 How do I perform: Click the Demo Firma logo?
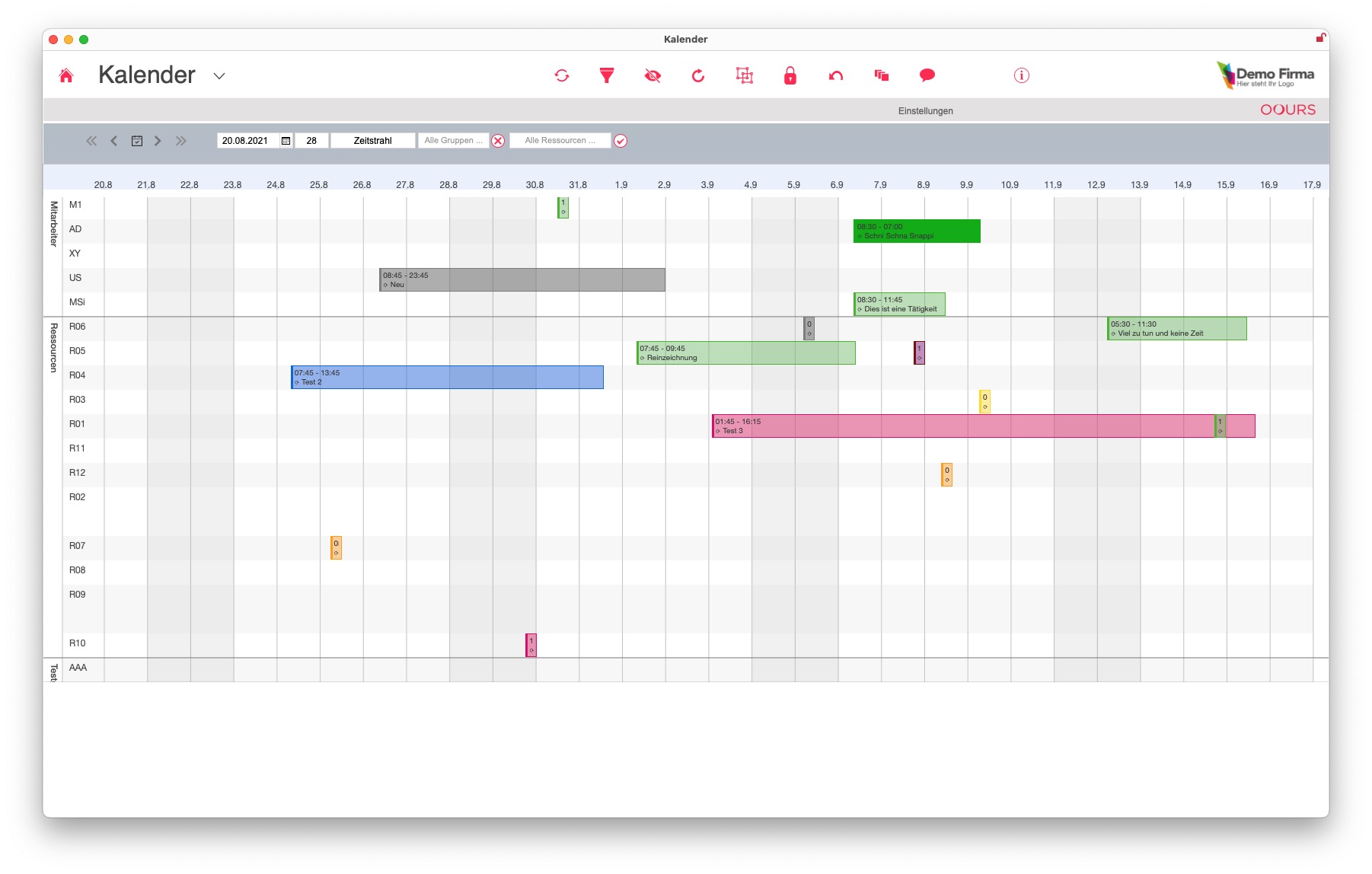coord(1266,75)
